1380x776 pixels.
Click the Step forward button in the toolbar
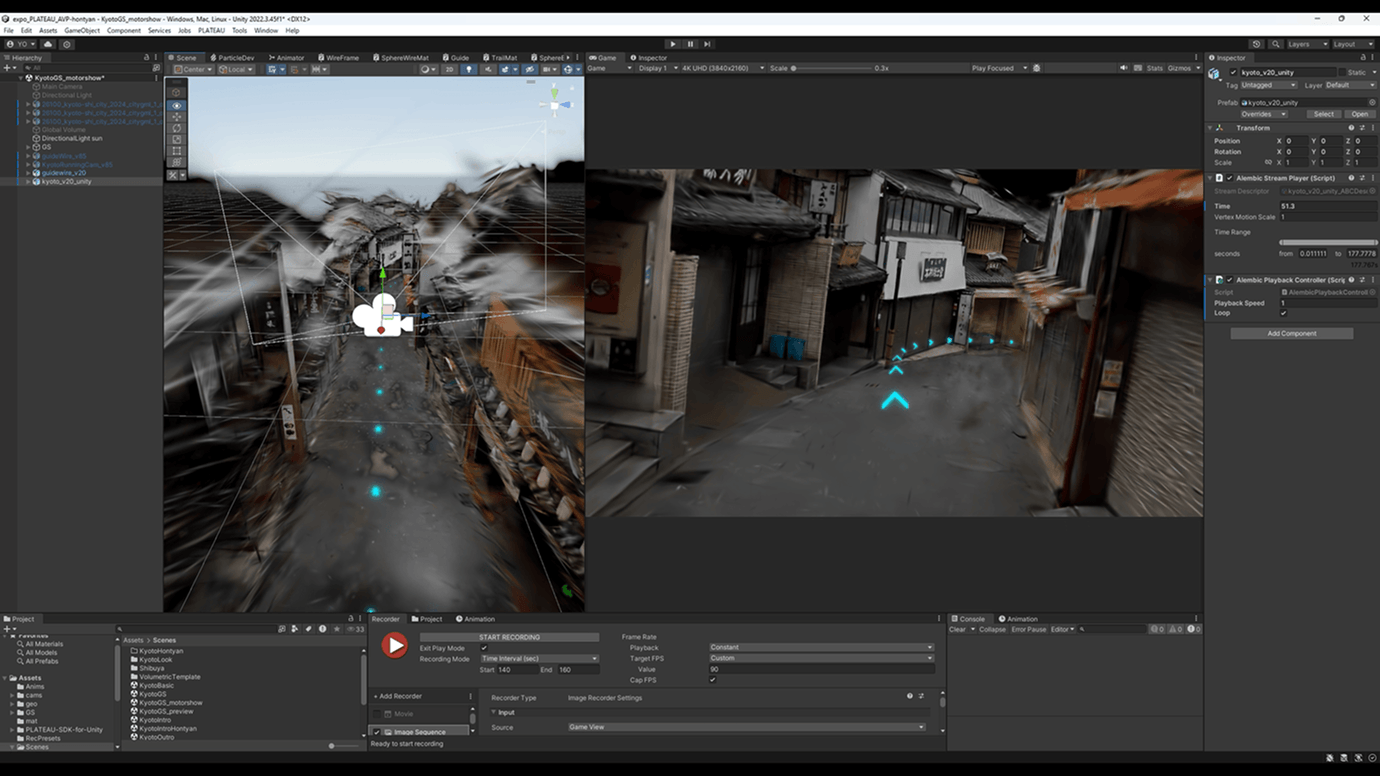click(707, 44)
